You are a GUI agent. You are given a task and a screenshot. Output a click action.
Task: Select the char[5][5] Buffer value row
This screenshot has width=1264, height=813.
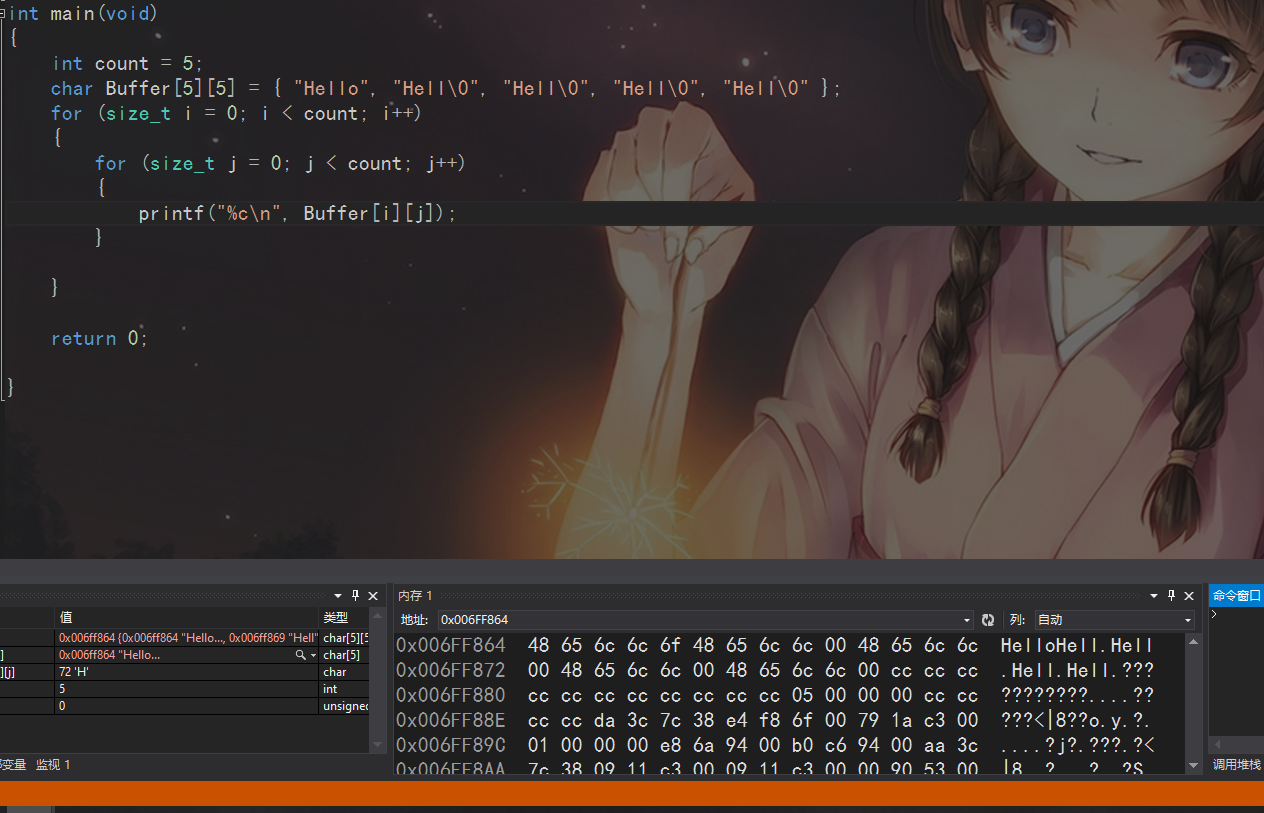click(x=186, y=638)
